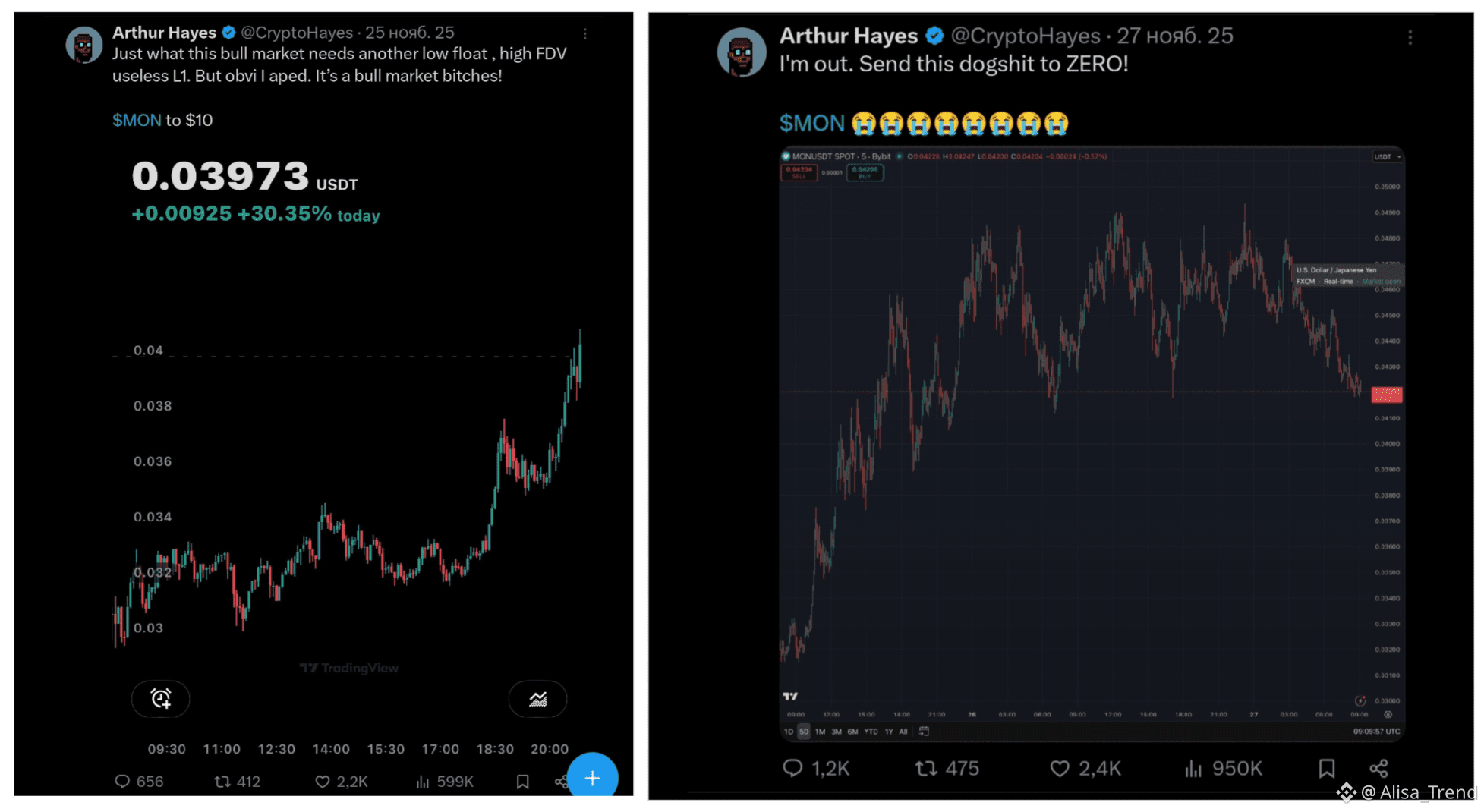Bookmark the "$MON to $10" tweet
This screenshot has height=812, width=1484.
[x=522, y=781]
